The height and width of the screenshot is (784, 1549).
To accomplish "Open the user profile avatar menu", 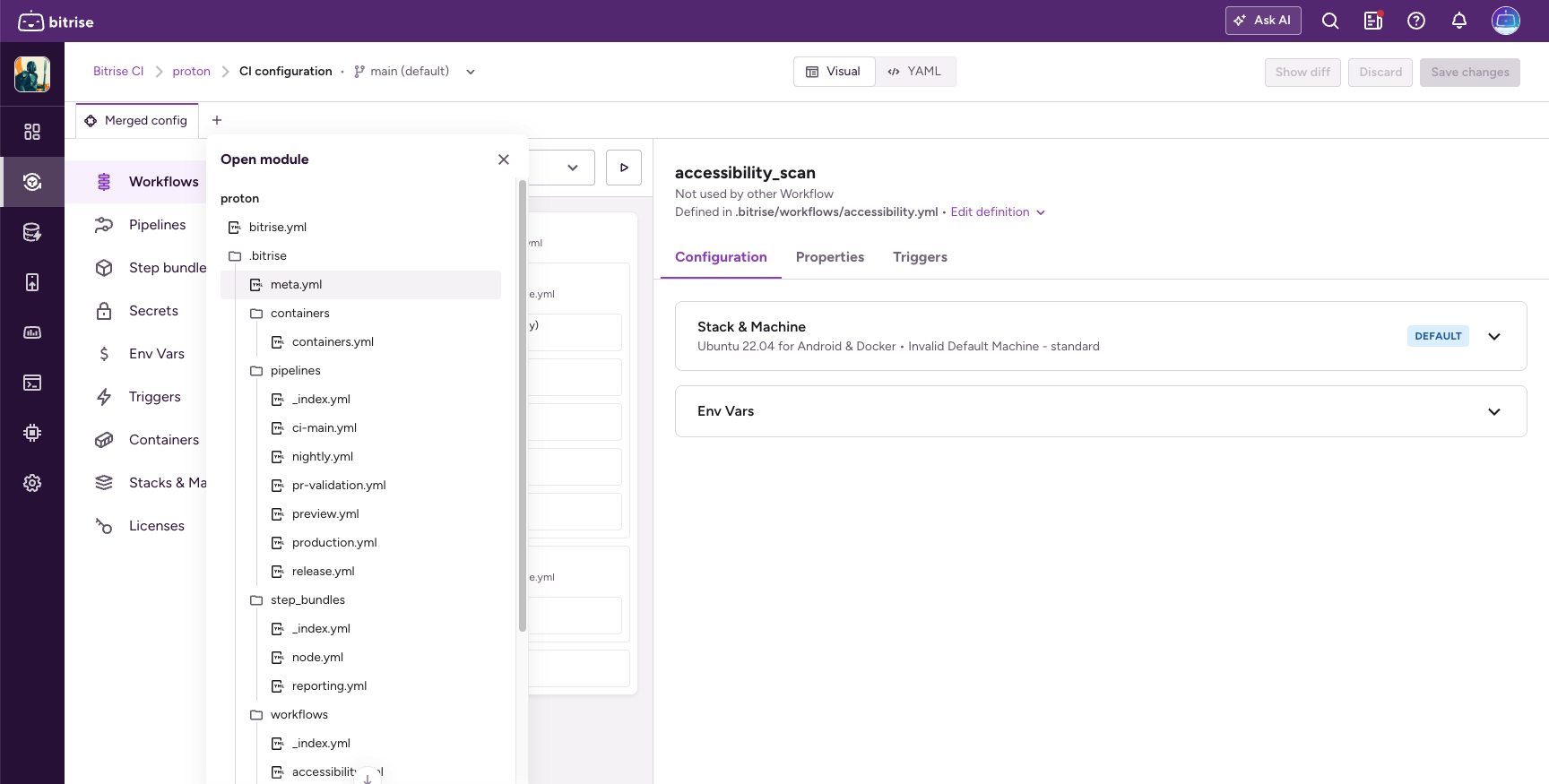I will click(x=1506, y=21).
